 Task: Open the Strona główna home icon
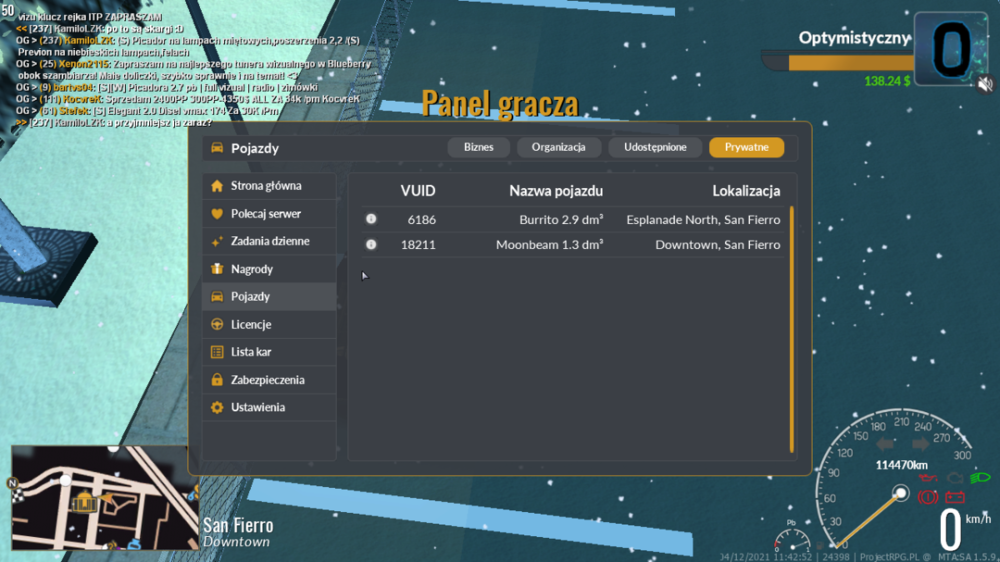click(x=217, y=186)
